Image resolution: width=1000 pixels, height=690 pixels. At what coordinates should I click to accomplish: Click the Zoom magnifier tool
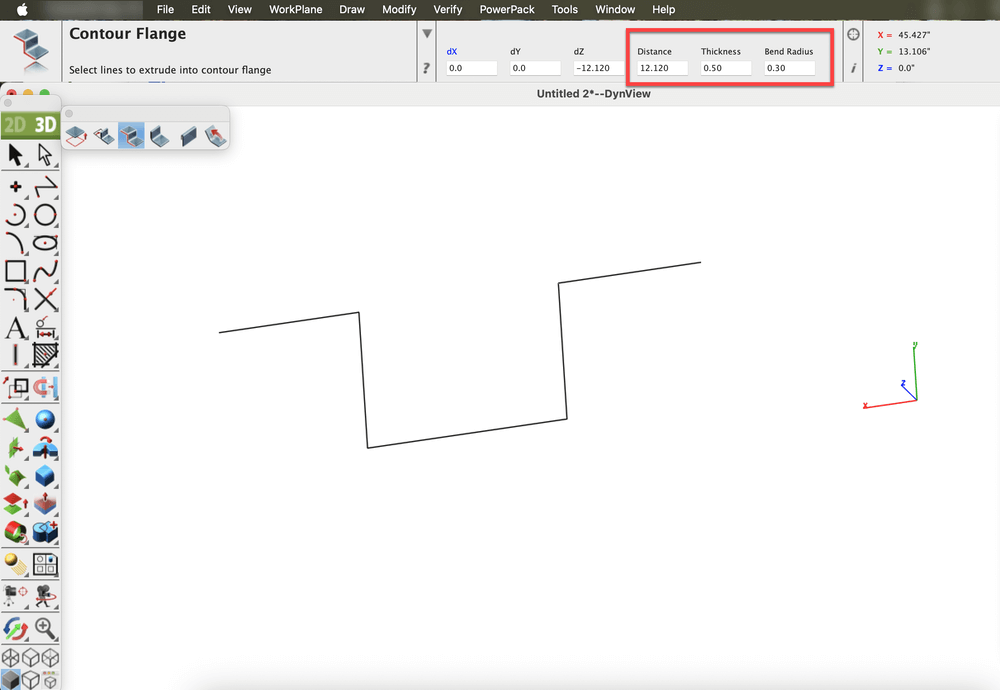click(x=45, y=628)
